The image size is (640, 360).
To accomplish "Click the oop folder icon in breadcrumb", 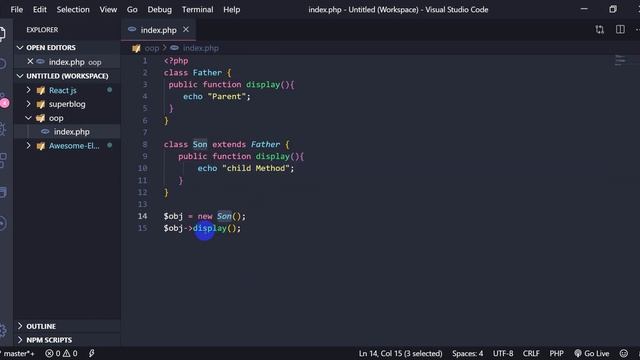I will 136,49.
